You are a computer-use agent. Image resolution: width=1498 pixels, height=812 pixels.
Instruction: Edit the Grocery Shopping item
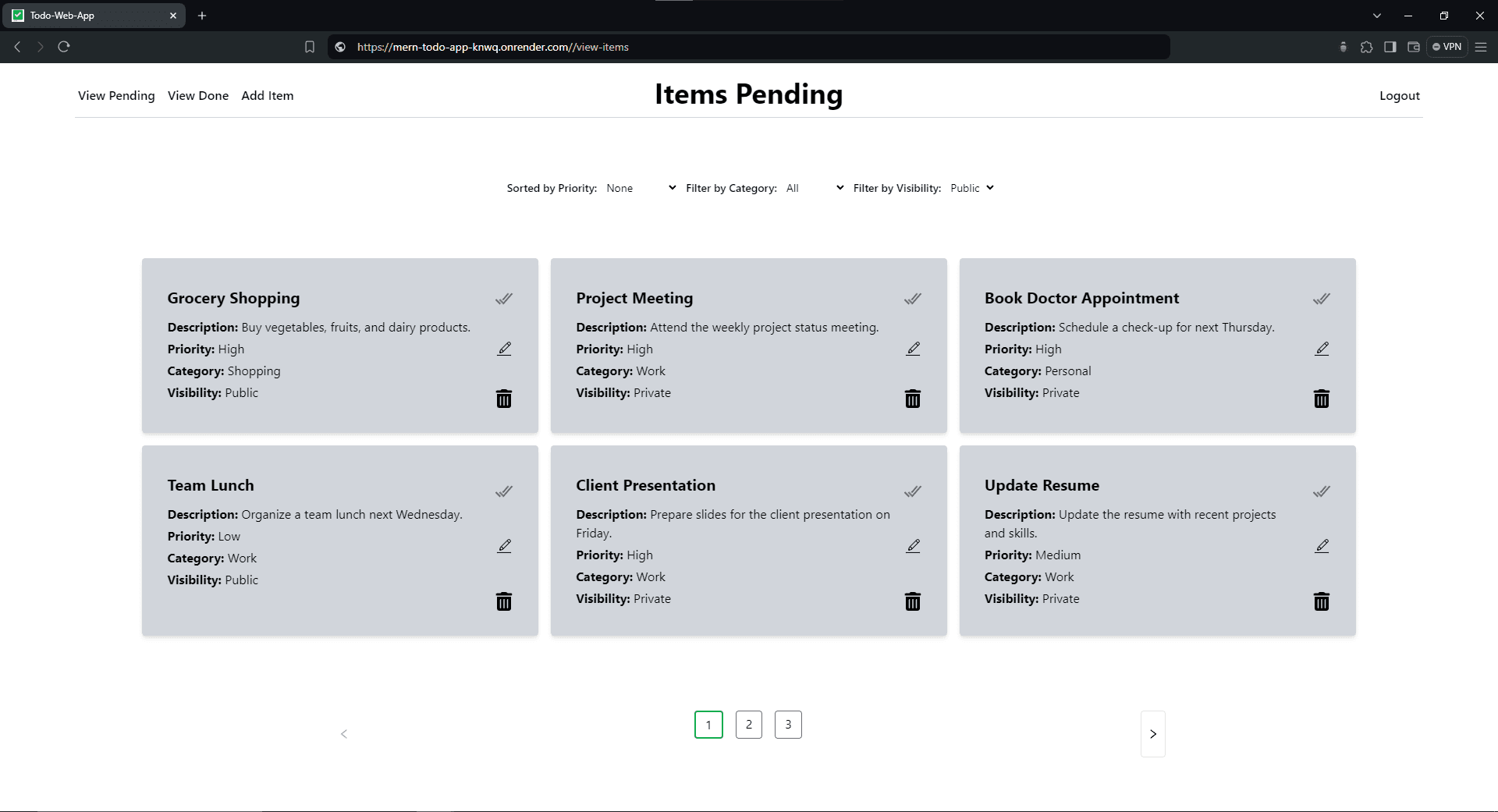click(x=504, y=349)
